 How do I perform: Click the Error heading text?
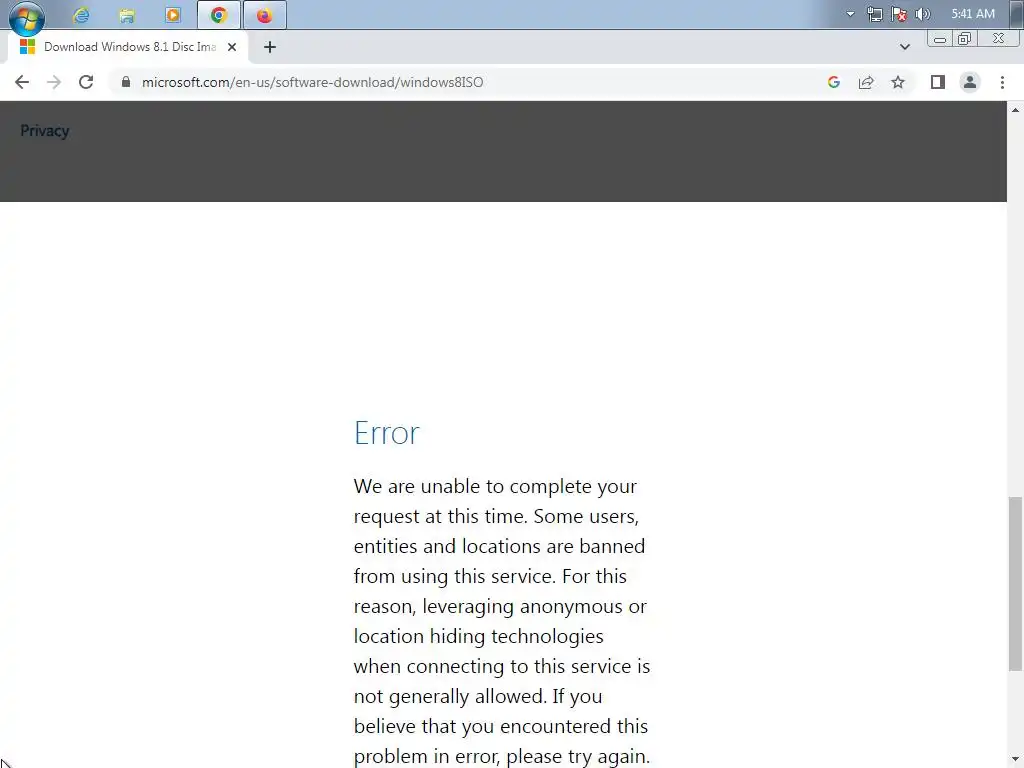point(387,432)
